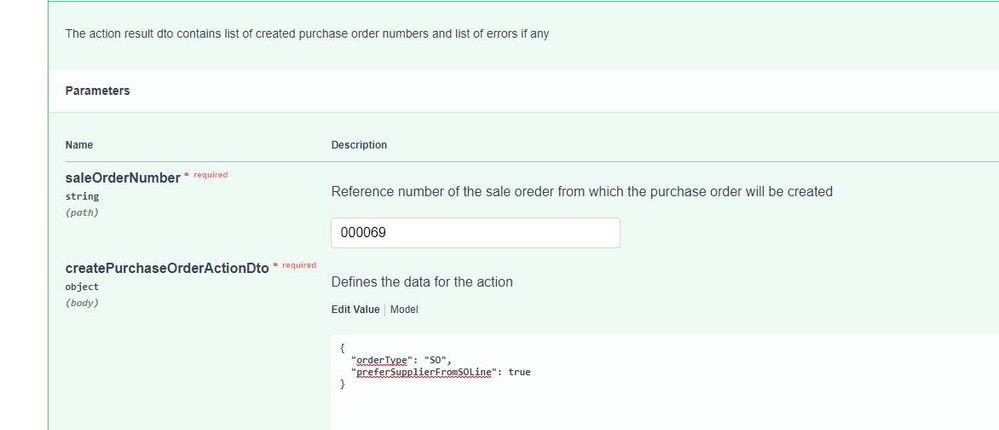Switch to the Model tab

pyautogui.click(x=404, y=310)
